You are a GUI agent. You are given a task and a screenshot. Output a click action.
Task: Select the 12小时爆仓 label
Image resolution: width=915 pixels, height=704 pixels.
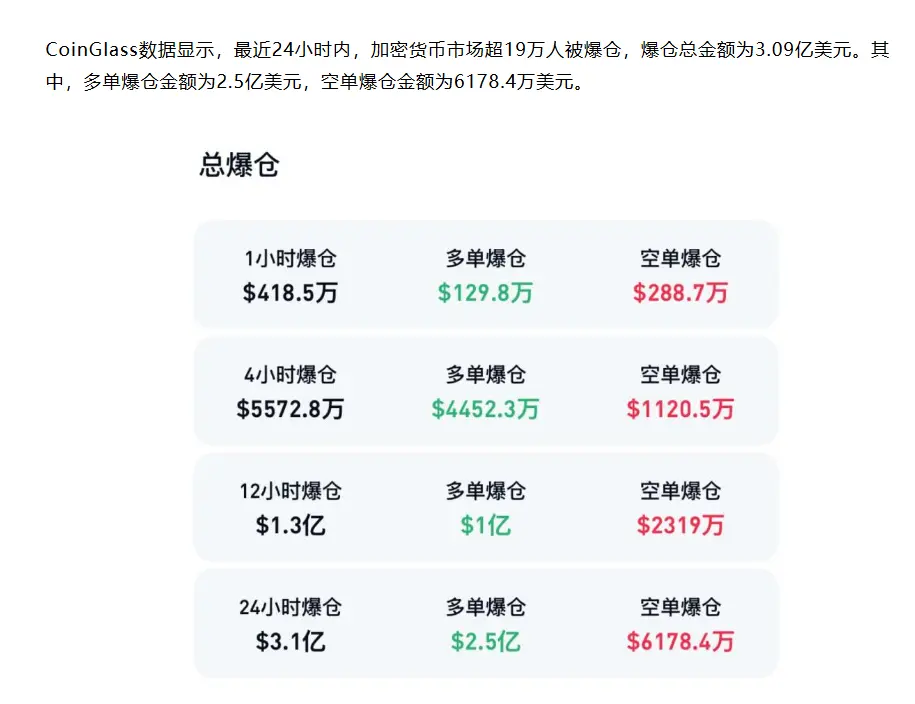click(x=290, y=491)
